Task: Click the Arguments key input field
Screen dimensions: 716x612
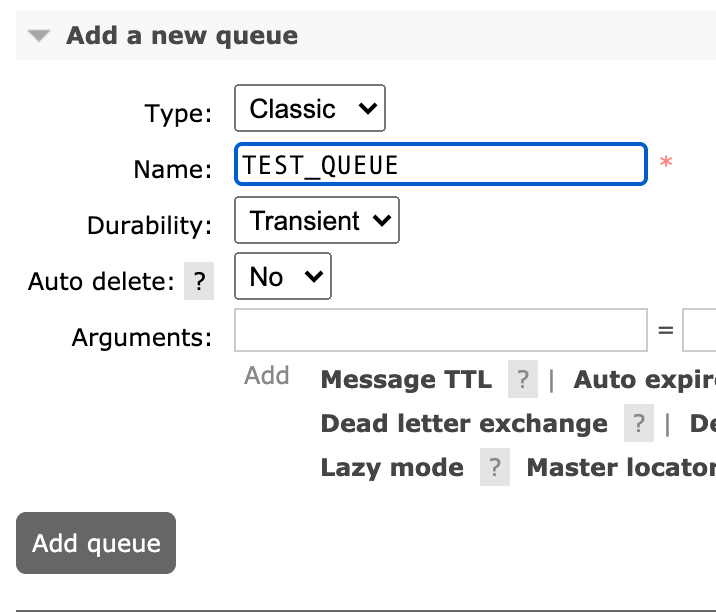Action: [x=440, y=330]
